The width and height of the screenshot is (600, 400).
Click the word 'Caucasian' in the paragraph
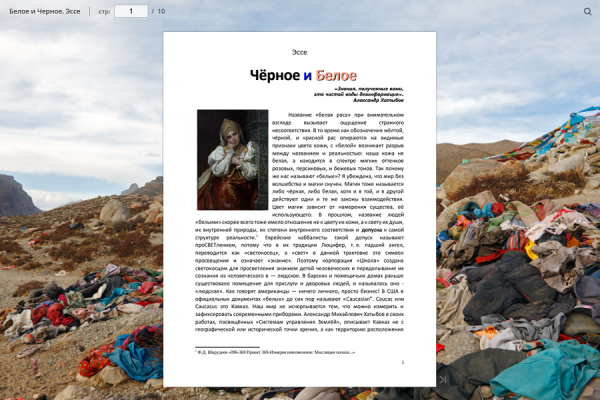click(x=358, y=299)
